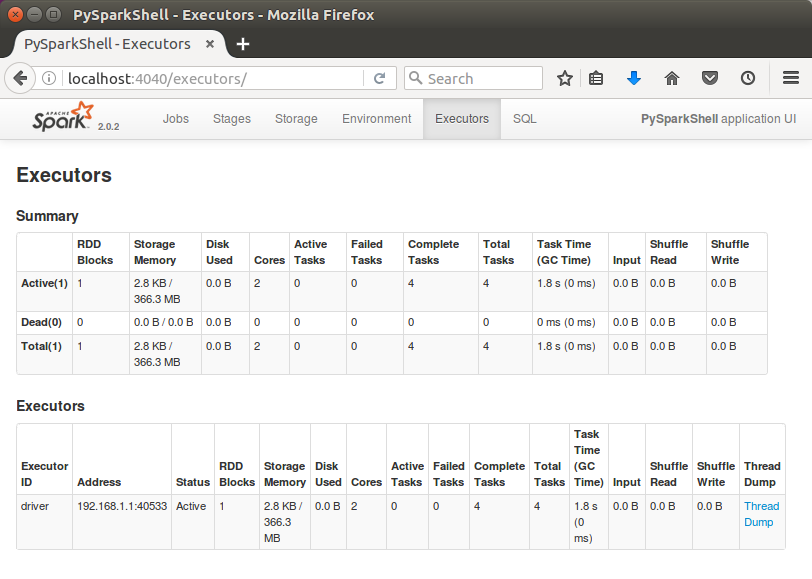The width and height of the screenshot is (812, 579).
Task: Bookmark this page with the star icon
Action: [x=564, y=79]
